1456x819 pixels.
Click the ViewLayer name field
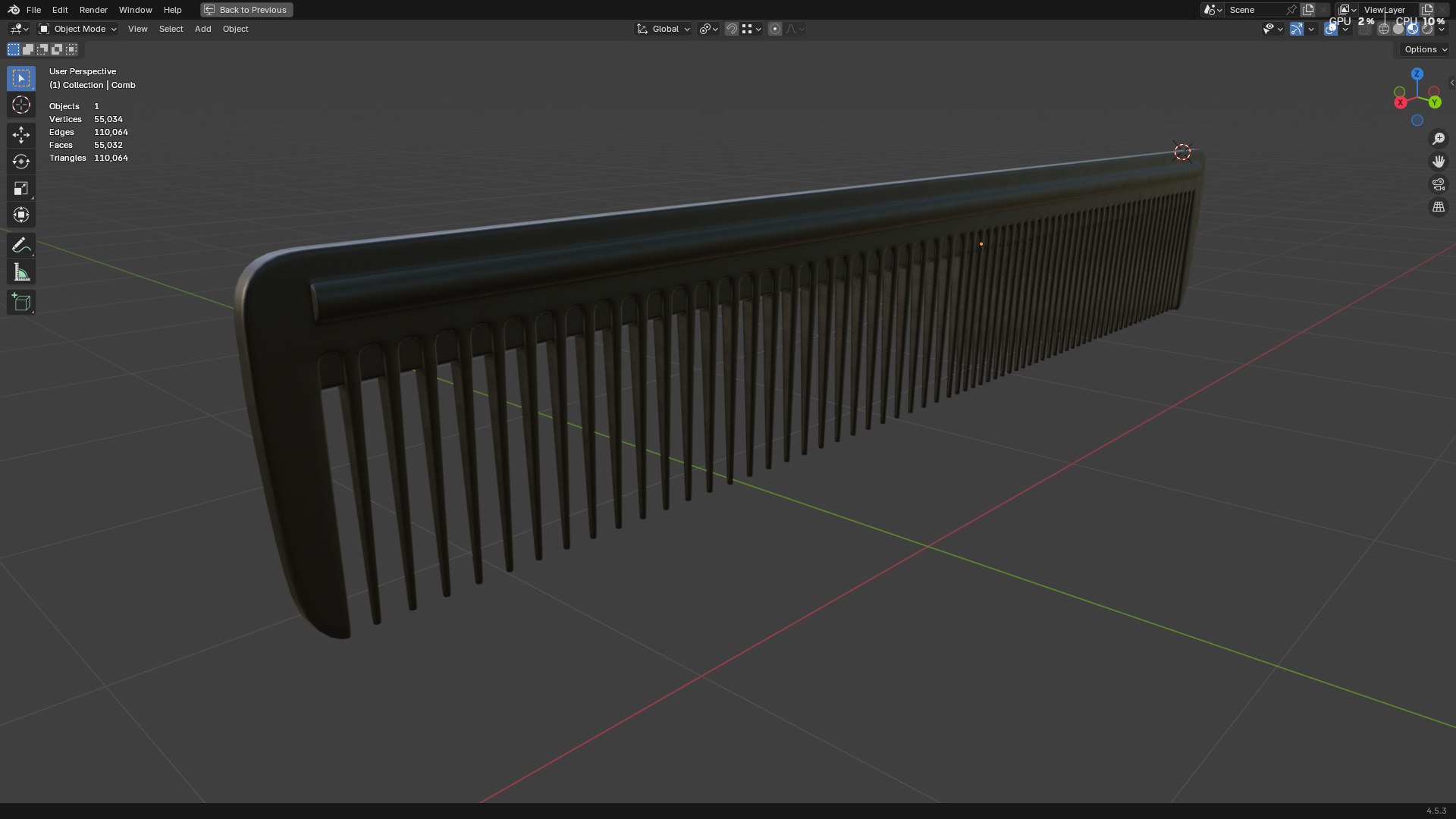tap(1388, 10)
